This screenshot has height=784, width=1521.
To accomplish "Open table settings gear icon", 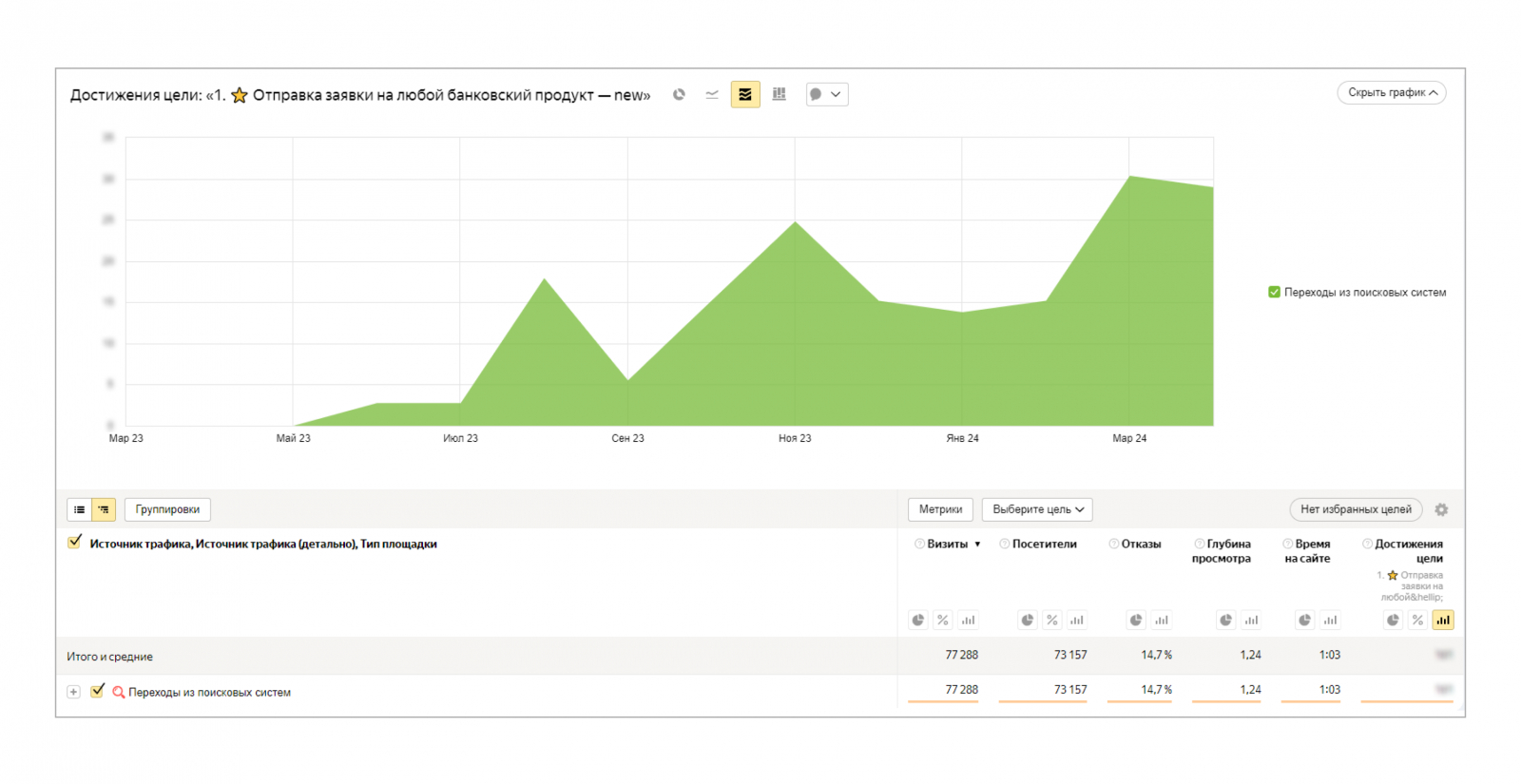I will click(1441, 509).
